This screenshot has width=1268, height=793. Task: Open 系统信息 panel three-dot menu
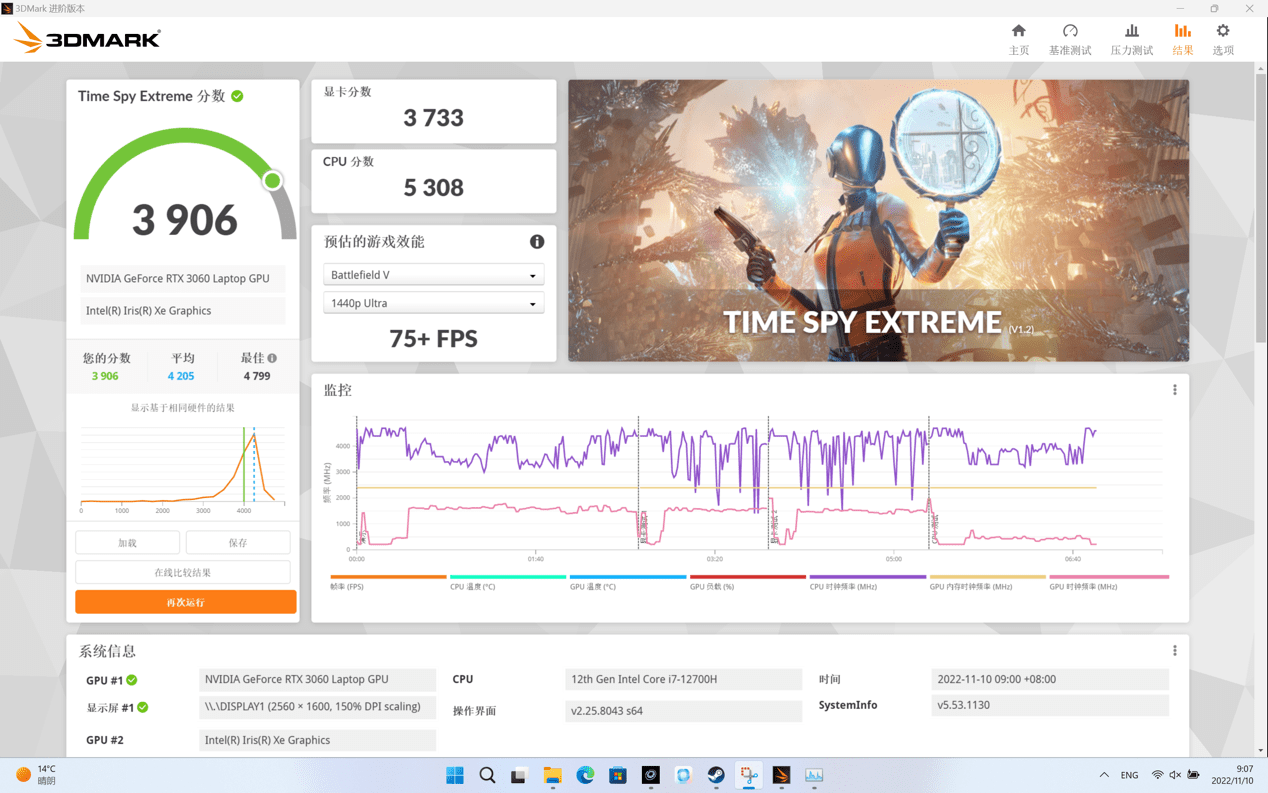[1175, 651]
